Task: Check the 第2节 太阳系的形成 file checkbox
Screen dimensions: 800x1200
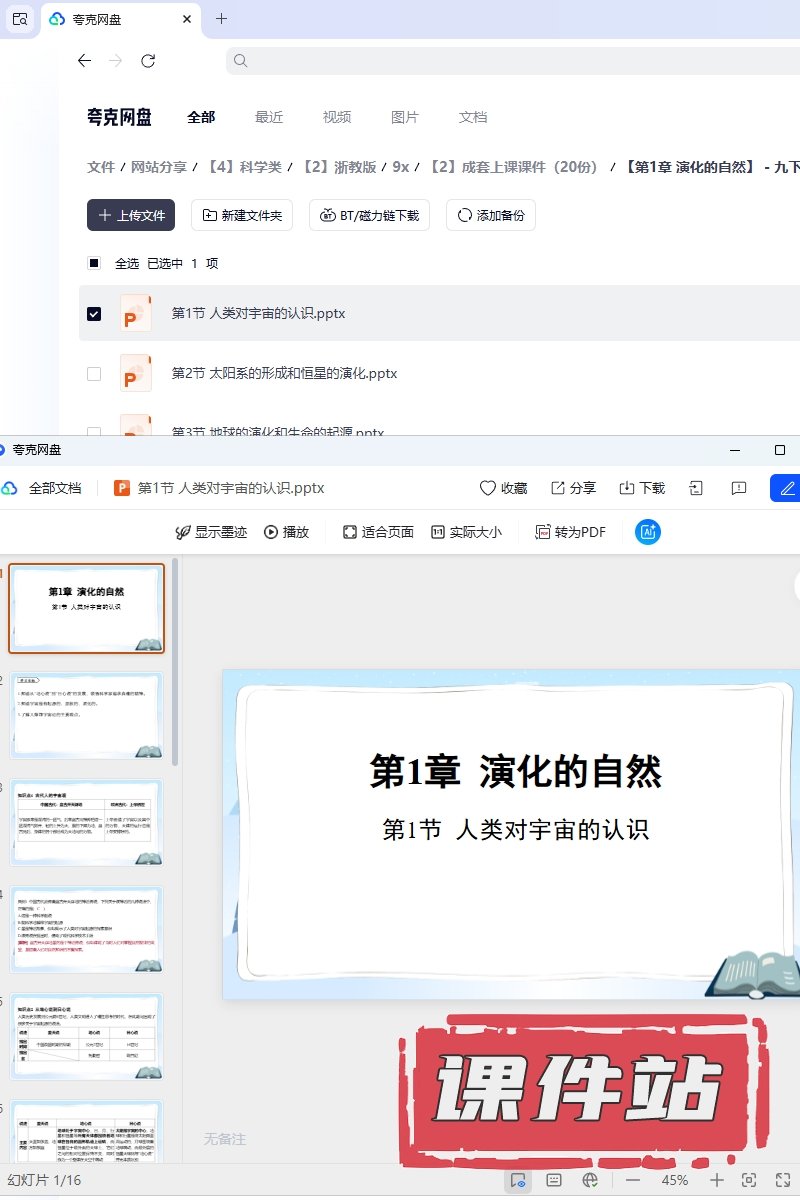Action: click(x=94, y=373)
